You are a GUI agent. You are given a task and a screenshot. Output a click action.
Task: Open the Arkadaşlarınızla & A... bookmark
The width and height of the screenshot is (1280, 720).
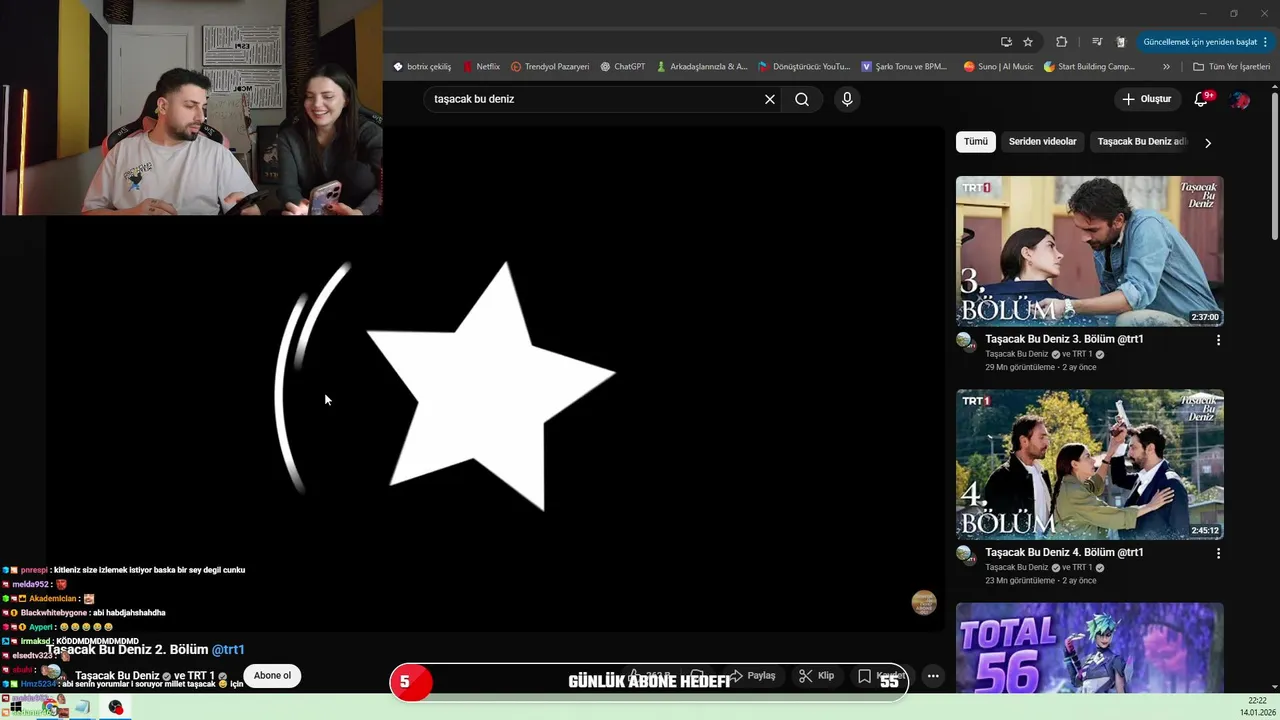[701, 67]
